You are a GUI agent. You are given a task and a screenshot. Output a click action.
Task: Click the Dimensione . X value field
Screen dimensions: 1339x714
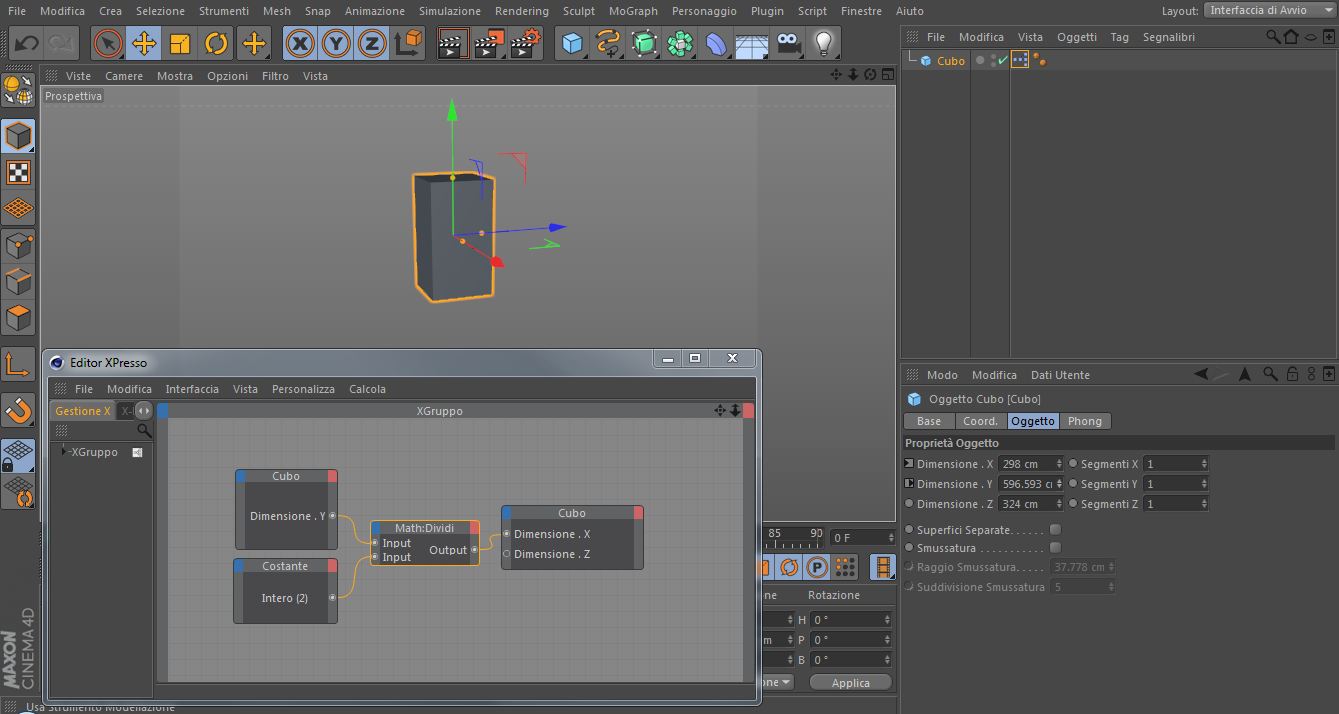(1028, 464)
